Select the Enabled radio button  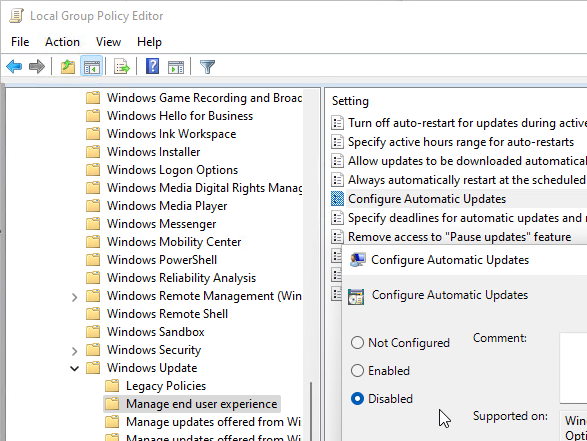pyautogui.click(x=358, y=371)
